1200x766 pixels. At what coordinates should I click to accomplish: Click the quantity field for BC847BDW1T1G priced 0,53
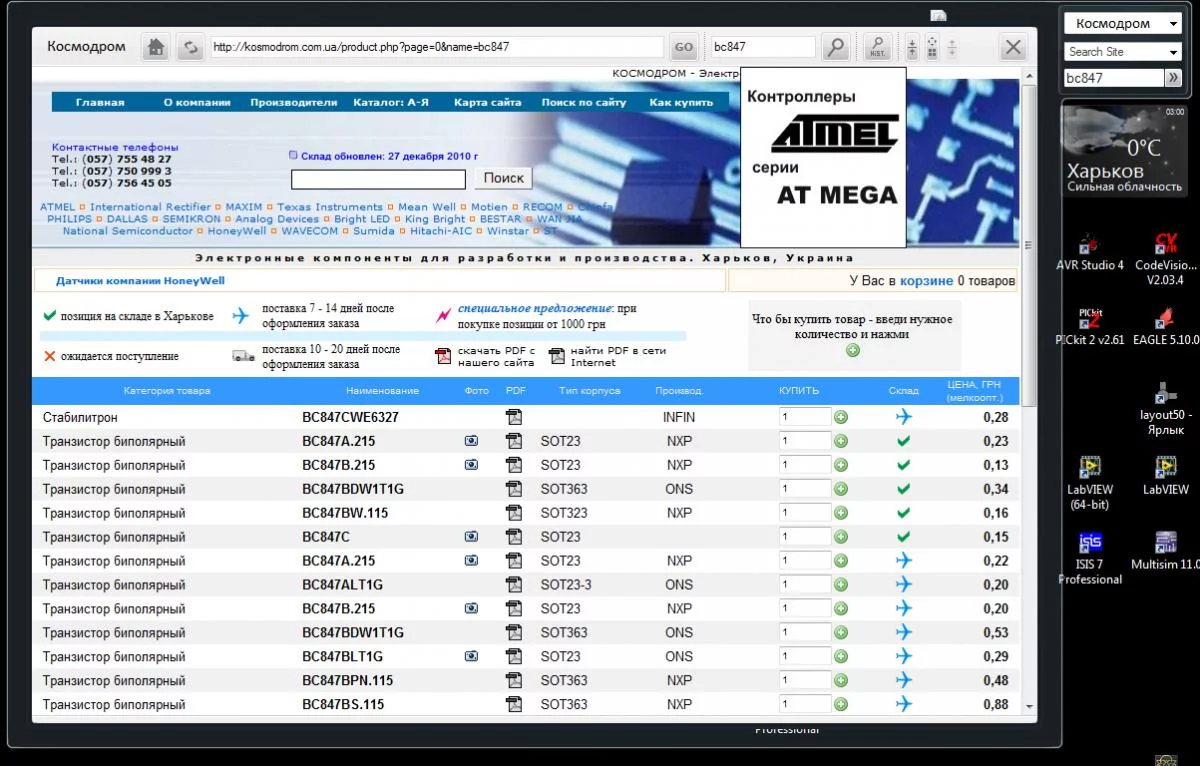point(805,633)
